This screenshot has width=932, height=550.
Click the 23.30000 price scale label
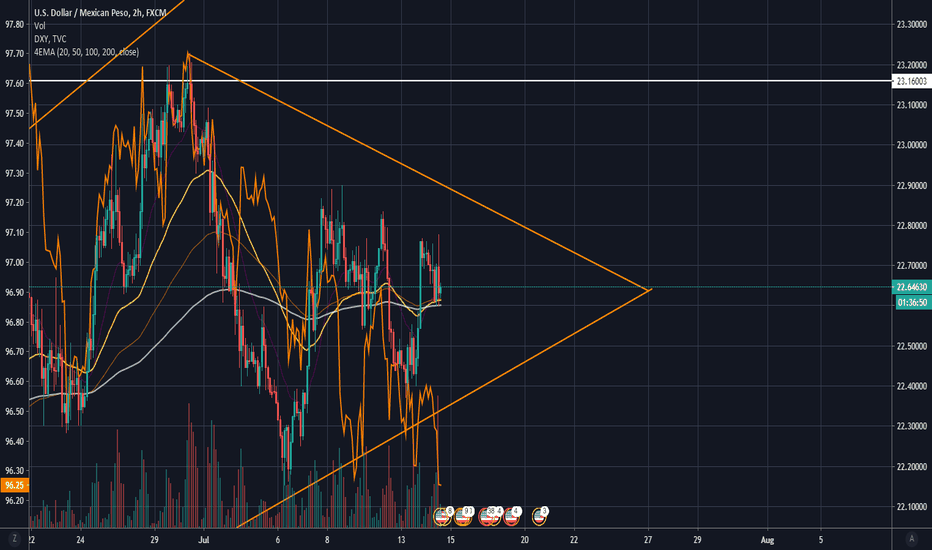[912, 24]
